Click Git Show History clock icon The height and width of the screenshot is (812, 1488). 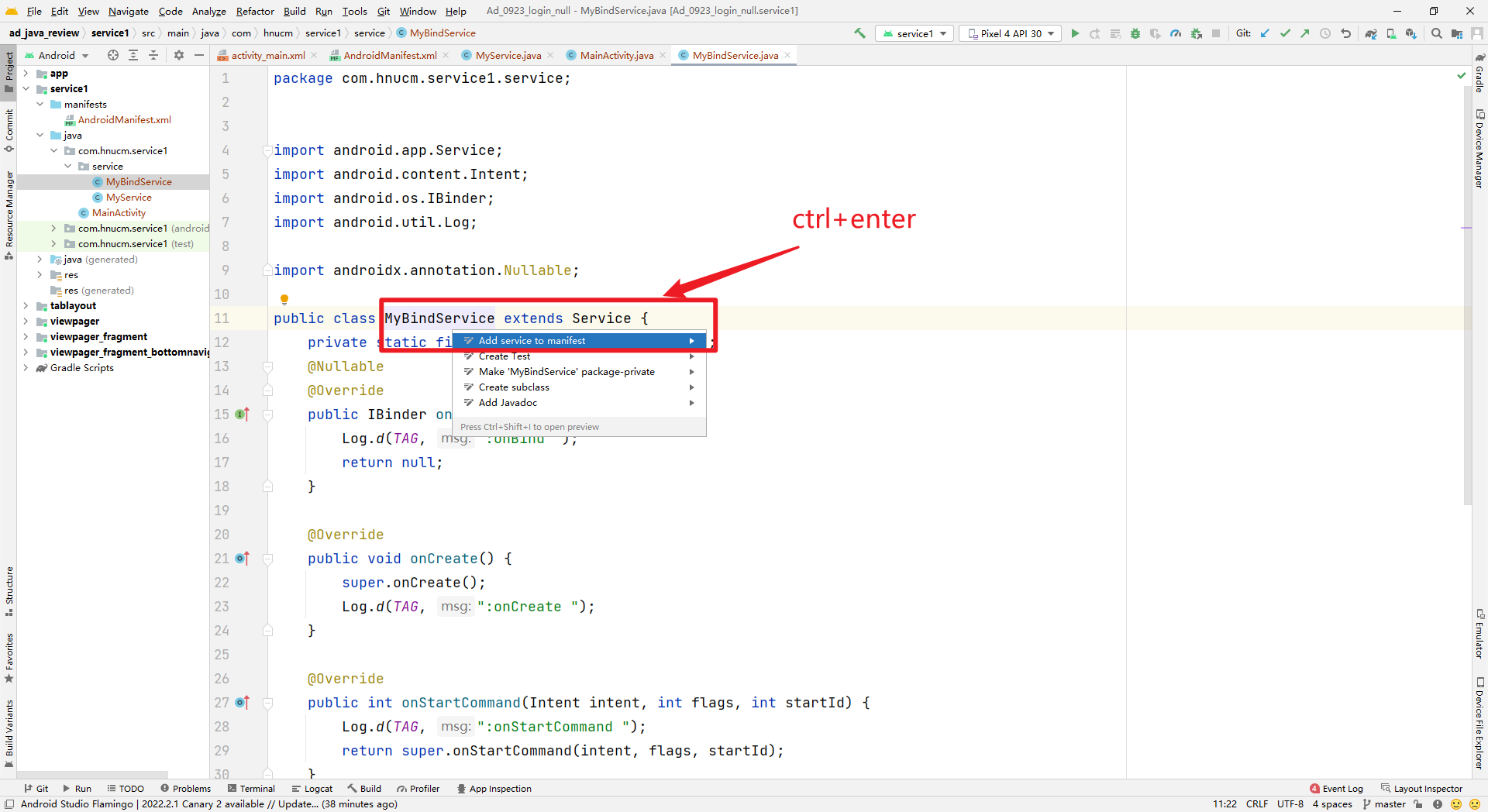[x=1325, y=33]
